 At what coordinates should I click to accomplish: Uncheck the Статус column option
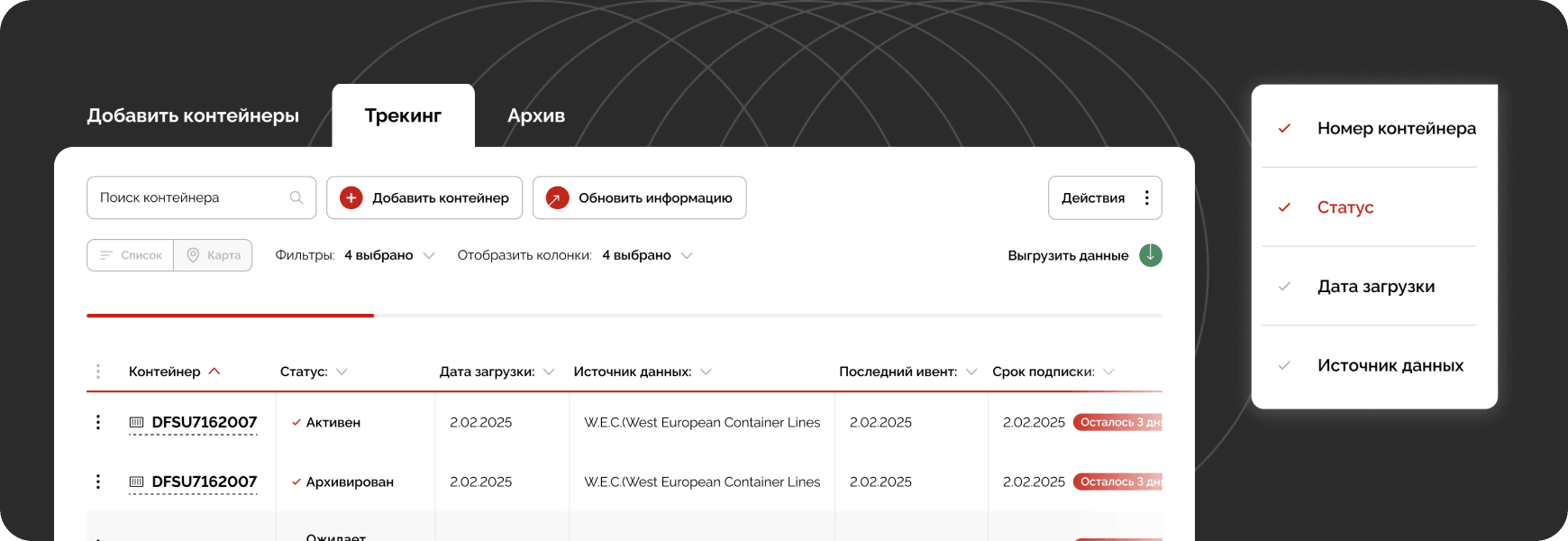(1285, 207)
